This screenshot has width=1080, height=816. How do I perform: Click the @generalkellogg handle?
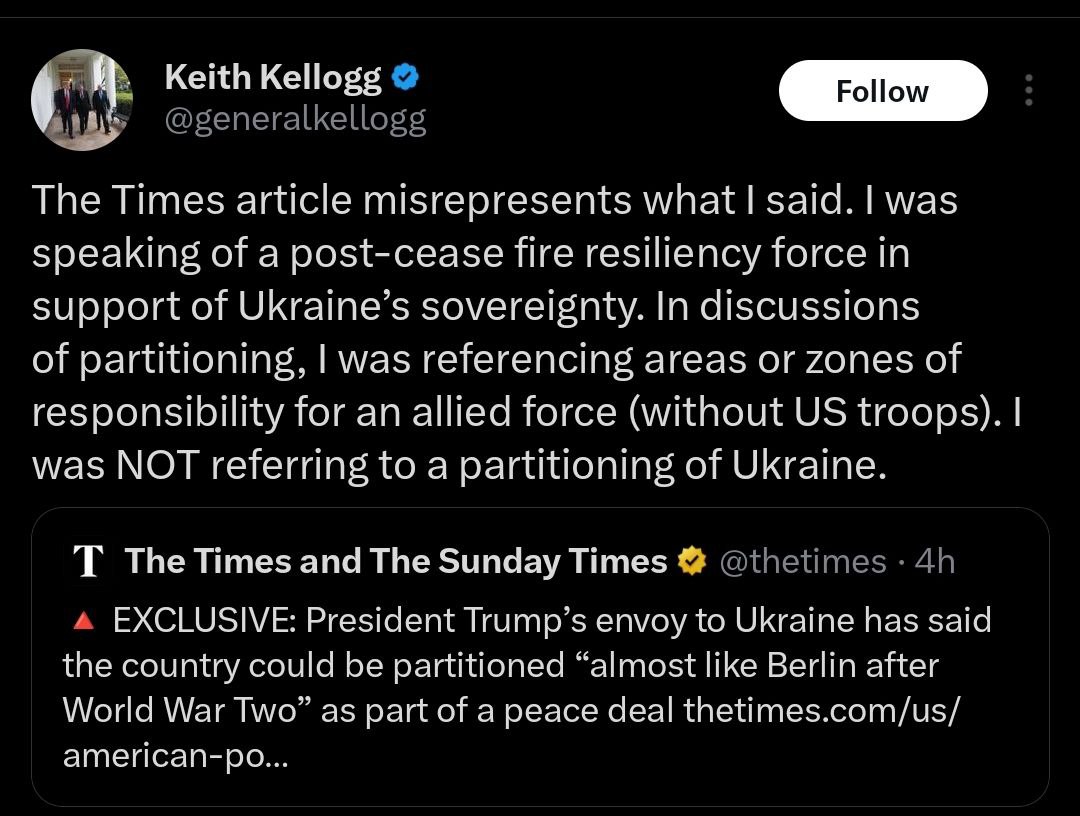[x=294, y=119]
